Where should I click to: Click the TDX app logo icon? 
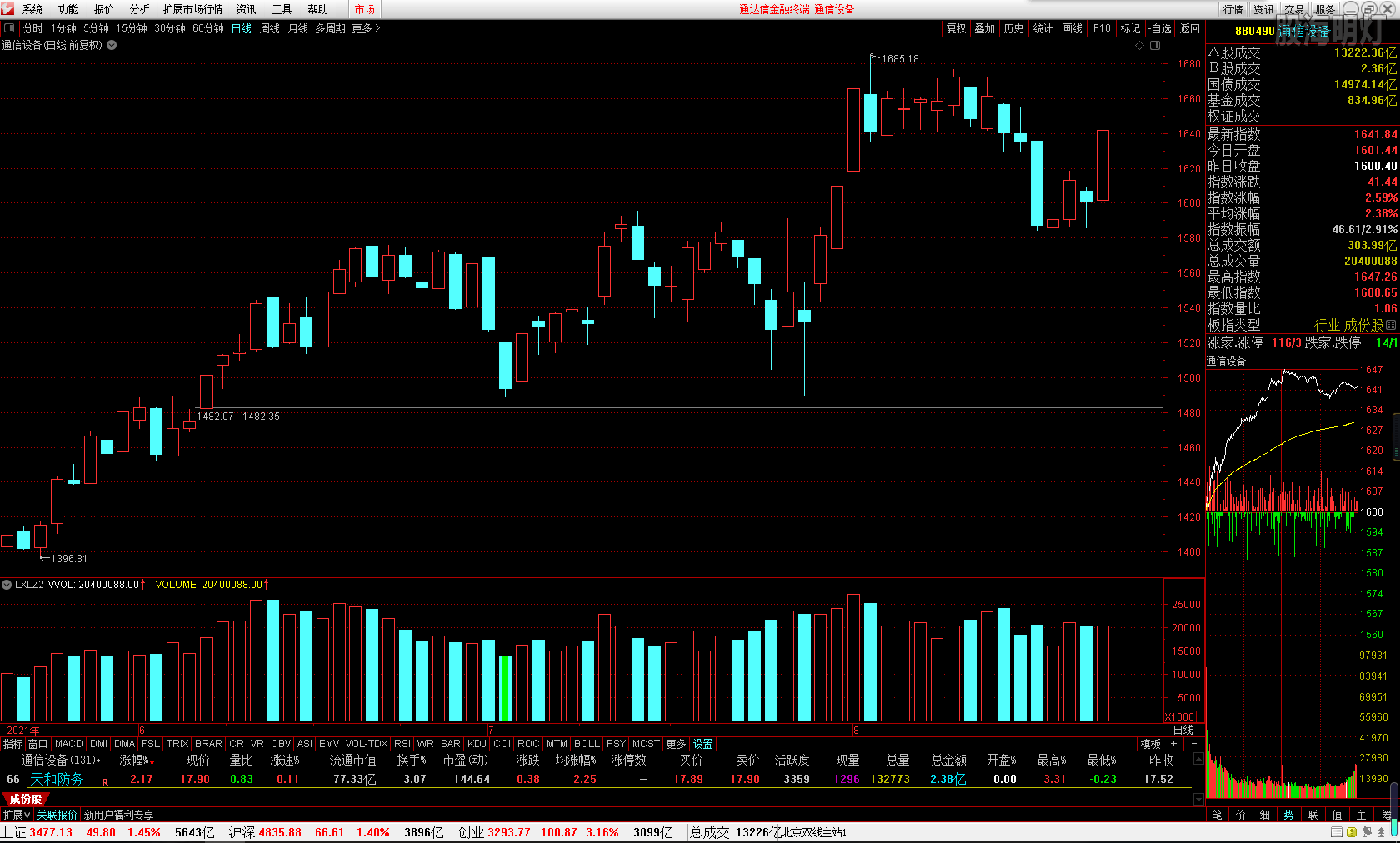[7, 9]
